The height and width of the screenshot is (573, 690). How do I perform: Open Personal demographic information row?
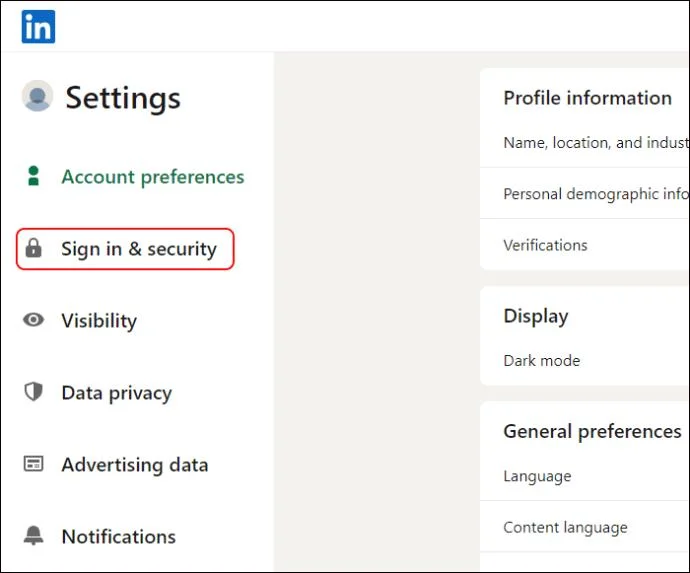585,194
